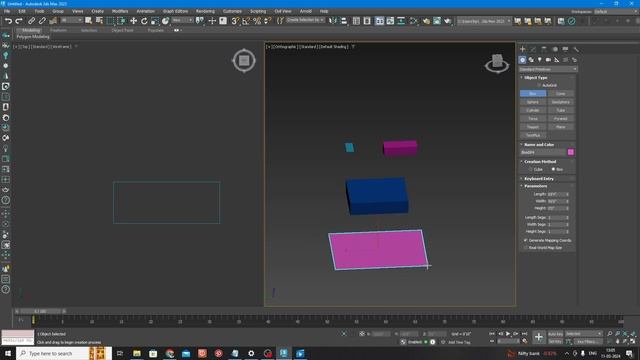Open the Hierarchy tab in command panel
The width and height of the screenshot is (640, 360).
544,49
